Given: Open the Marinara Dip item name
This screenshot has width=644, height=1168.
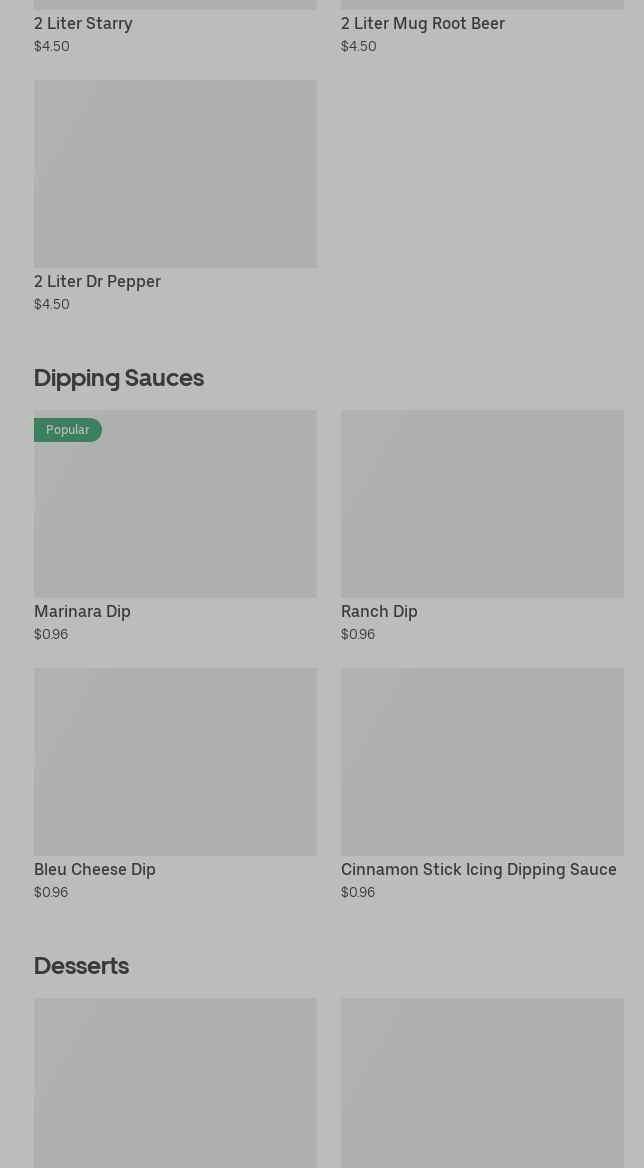Looking at the screenshot, I should 82,611.
